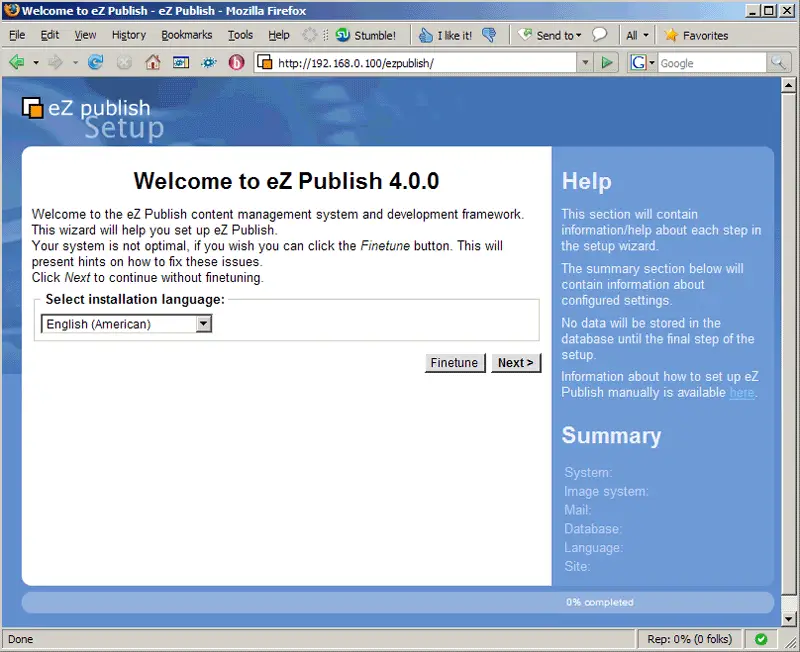Click the 'Language:' summary entry

593,547
